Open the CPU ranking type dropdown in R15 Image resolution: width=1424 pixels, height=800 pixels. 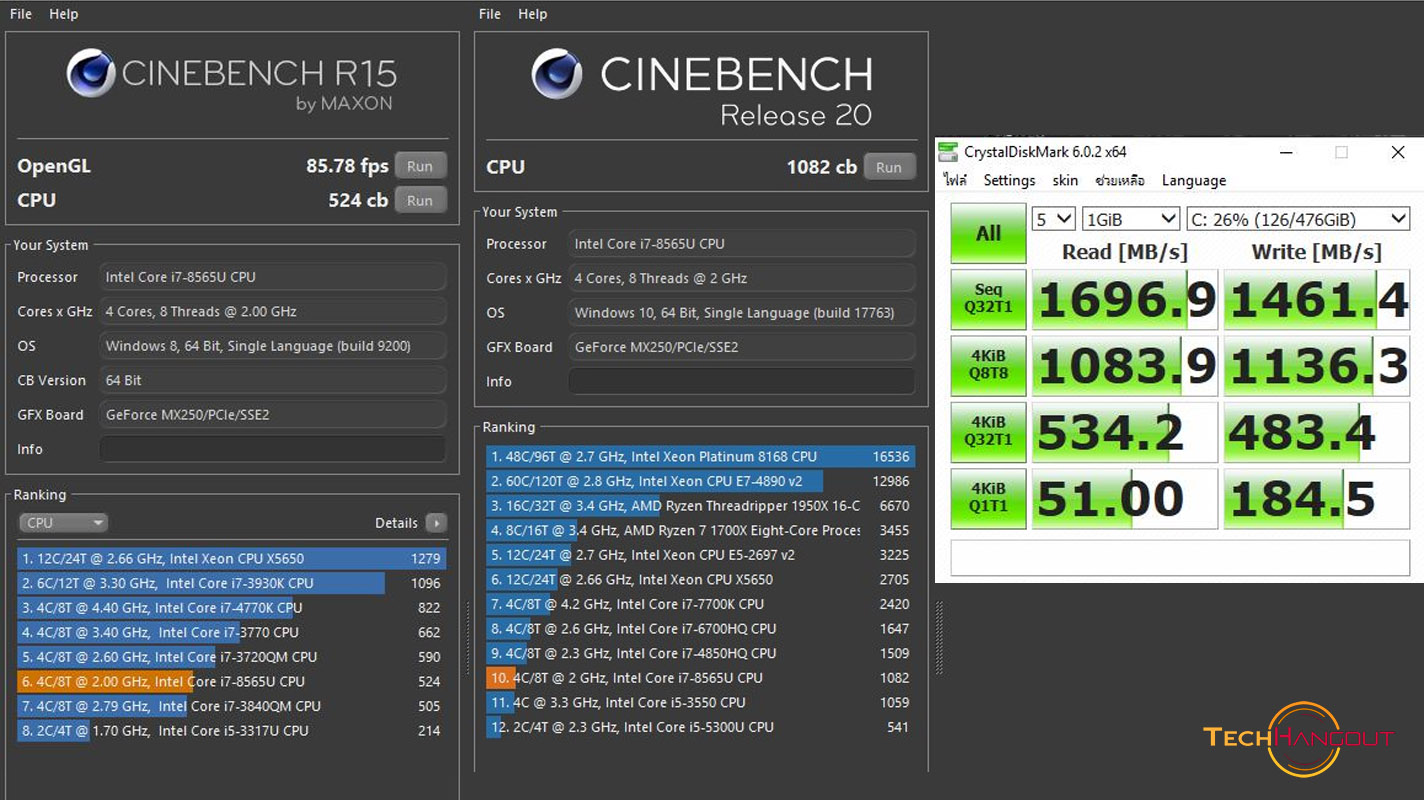tap(62, 523)
